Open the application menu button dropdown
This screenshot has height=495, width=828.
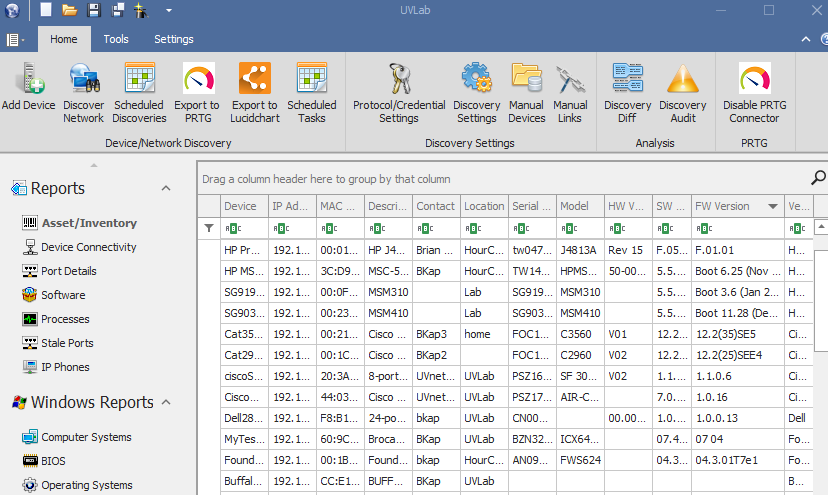(14, 40)
